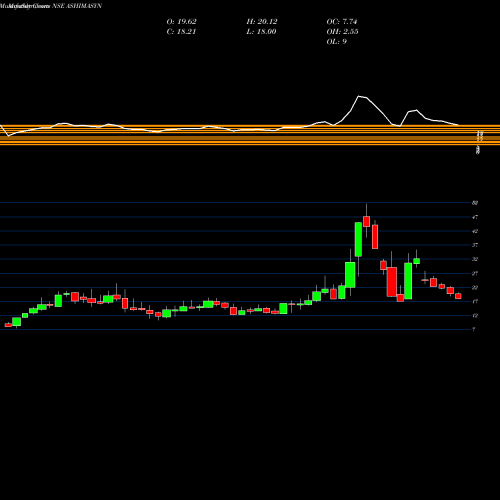Click the NSE ASHIMASYN chart title
The height and width of the screenshot is (500, 500).
tap(77, 6)
